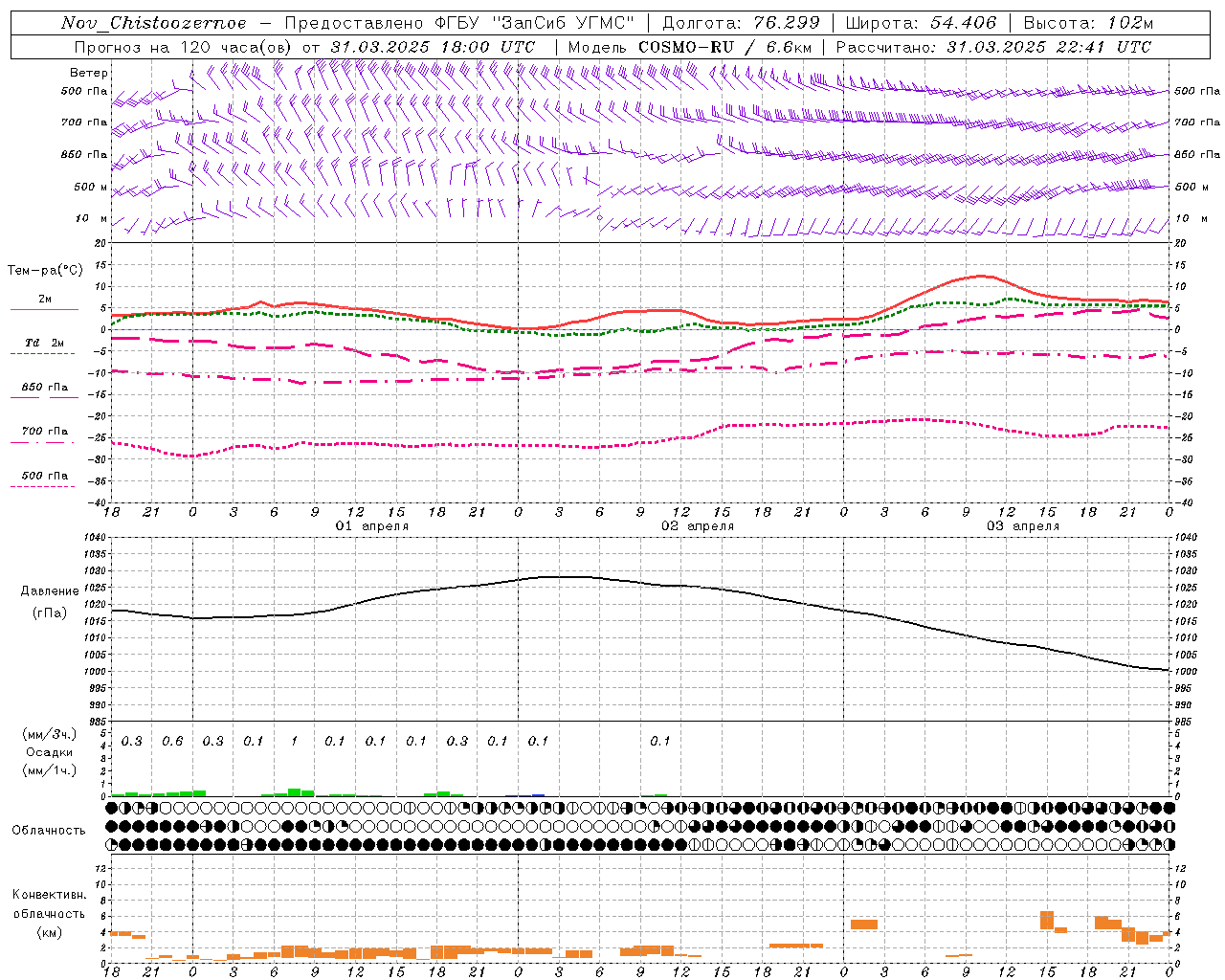Click the latitude value 'Широта: 54.406'

point(921,23)
